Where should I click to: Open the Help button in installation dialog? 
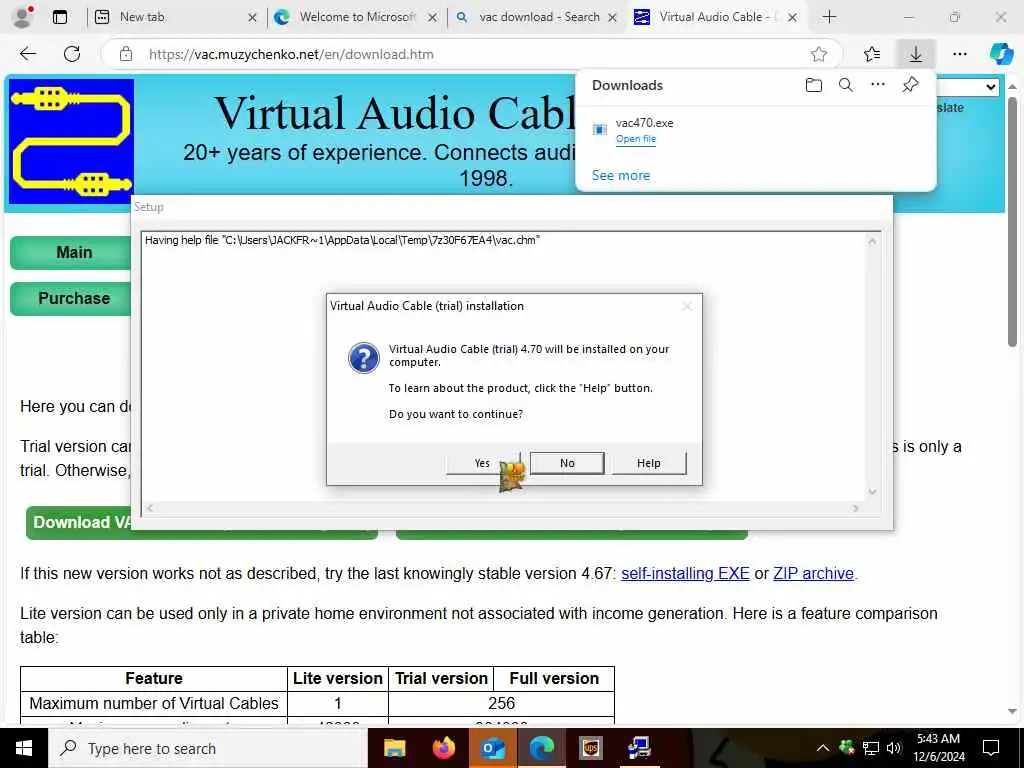(x=648, y=462)
